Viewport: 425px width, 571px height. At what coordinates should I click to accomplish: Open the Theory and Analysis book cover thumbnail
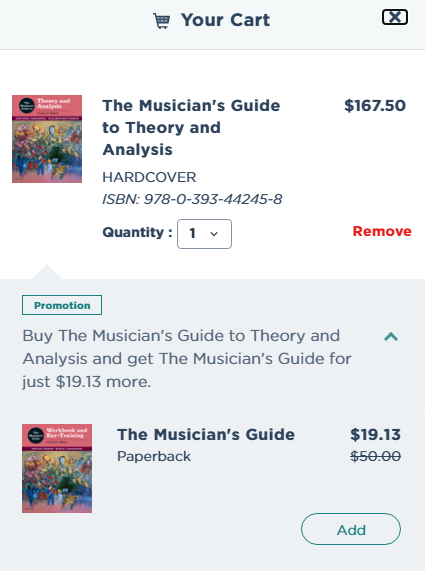pos(47,139)
